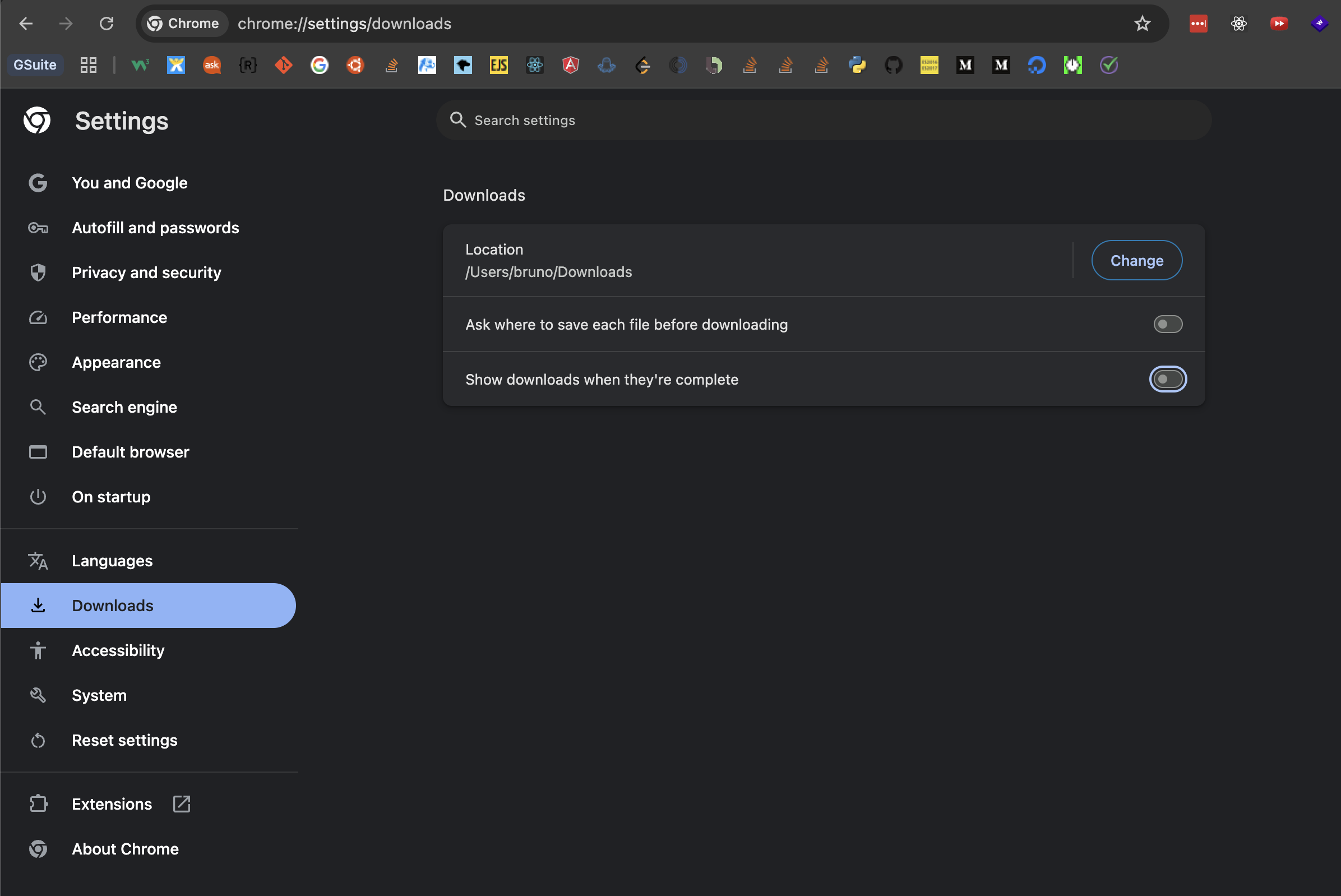The image size is (1341, 896).
Task: Open the Angular bookmark icon
Action: 570,65
